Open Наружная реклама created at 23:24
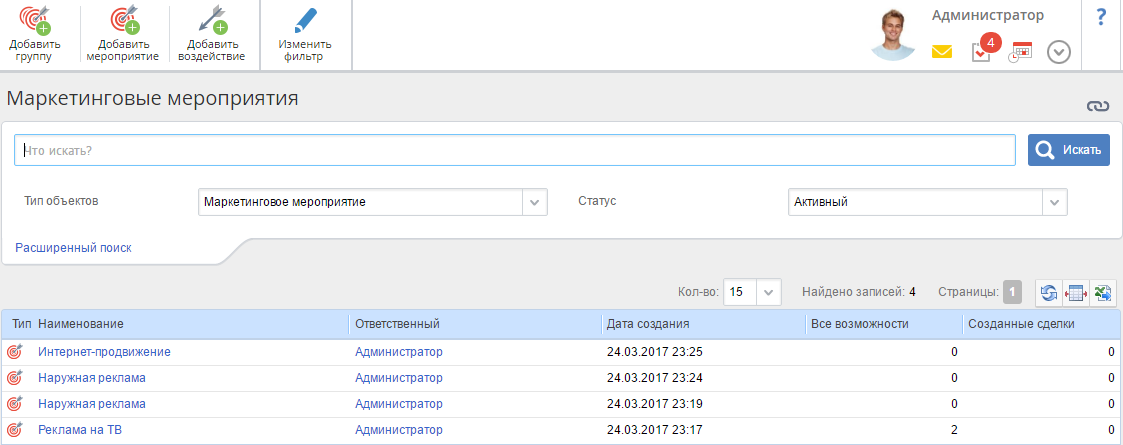1123x445 pixels. click(92, 378)
